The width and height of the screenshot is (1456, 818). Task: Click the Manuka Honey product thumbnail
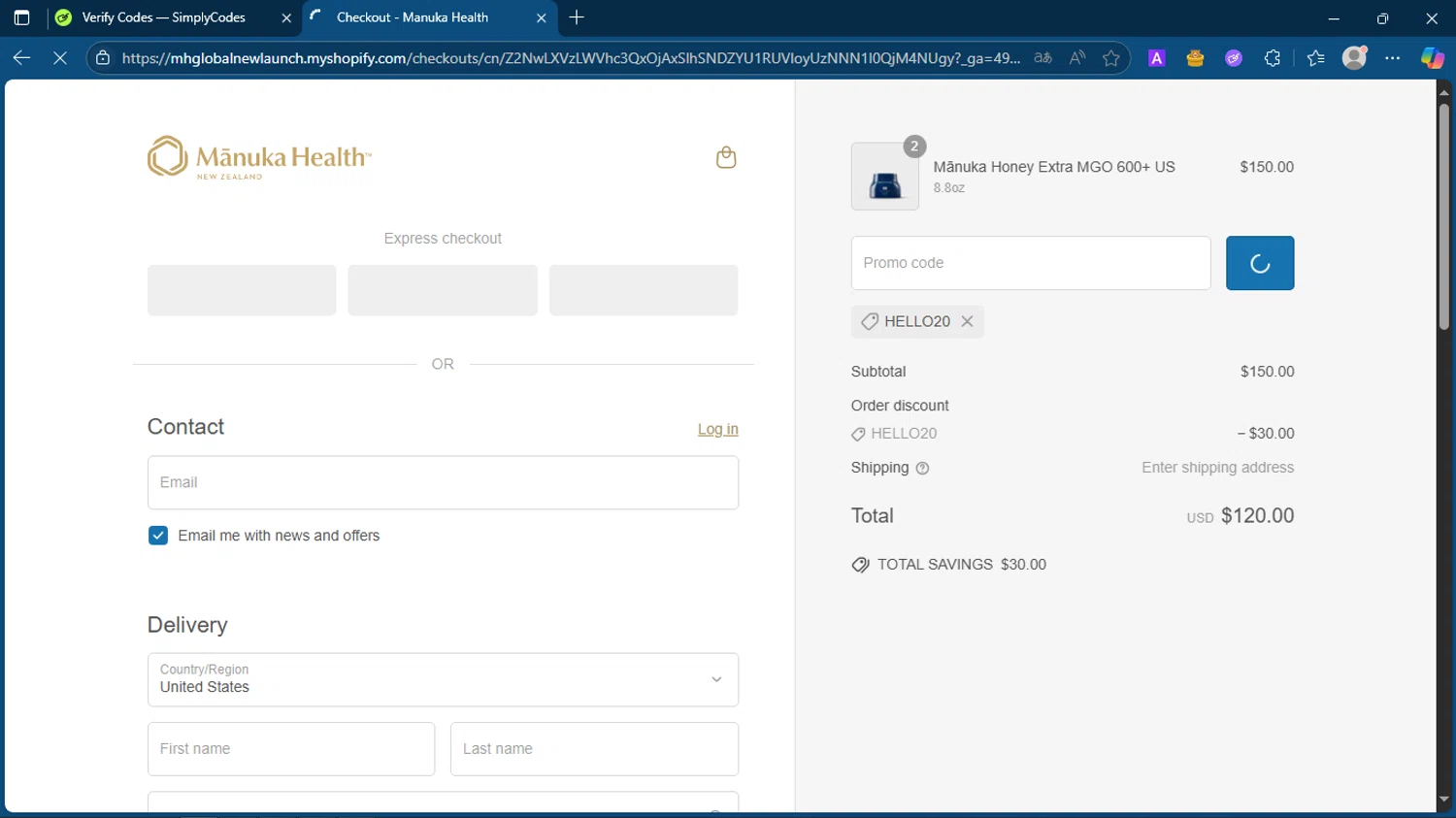click(x=885, y=177)
